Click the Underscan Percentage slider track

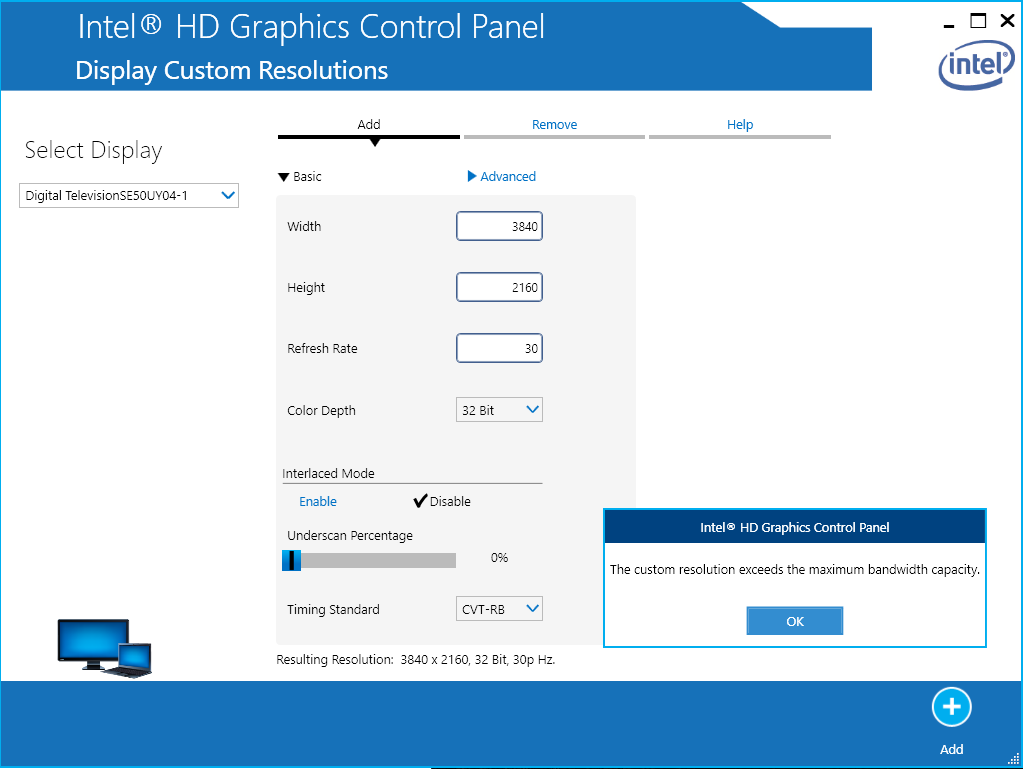pyautogui.click(x=369, y=560)
